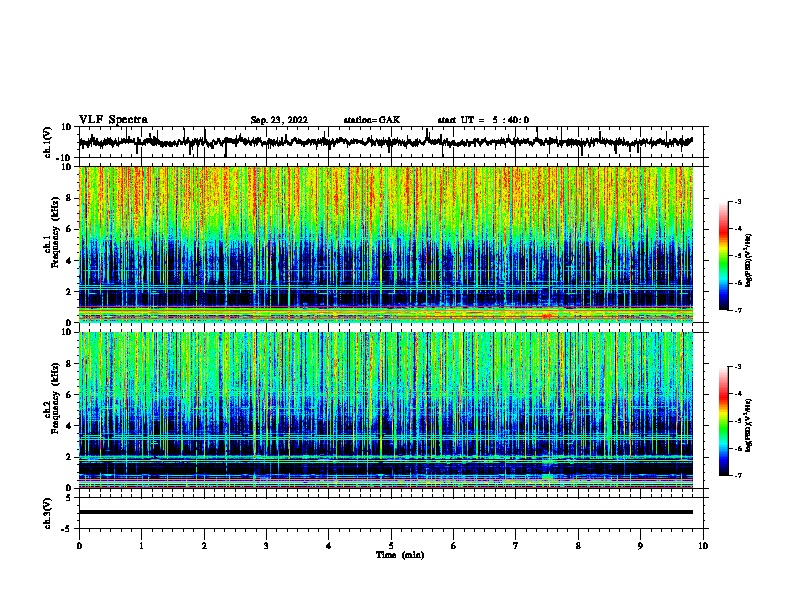Click the "4" kHz tick on ch.2 frequency axis

69,426
